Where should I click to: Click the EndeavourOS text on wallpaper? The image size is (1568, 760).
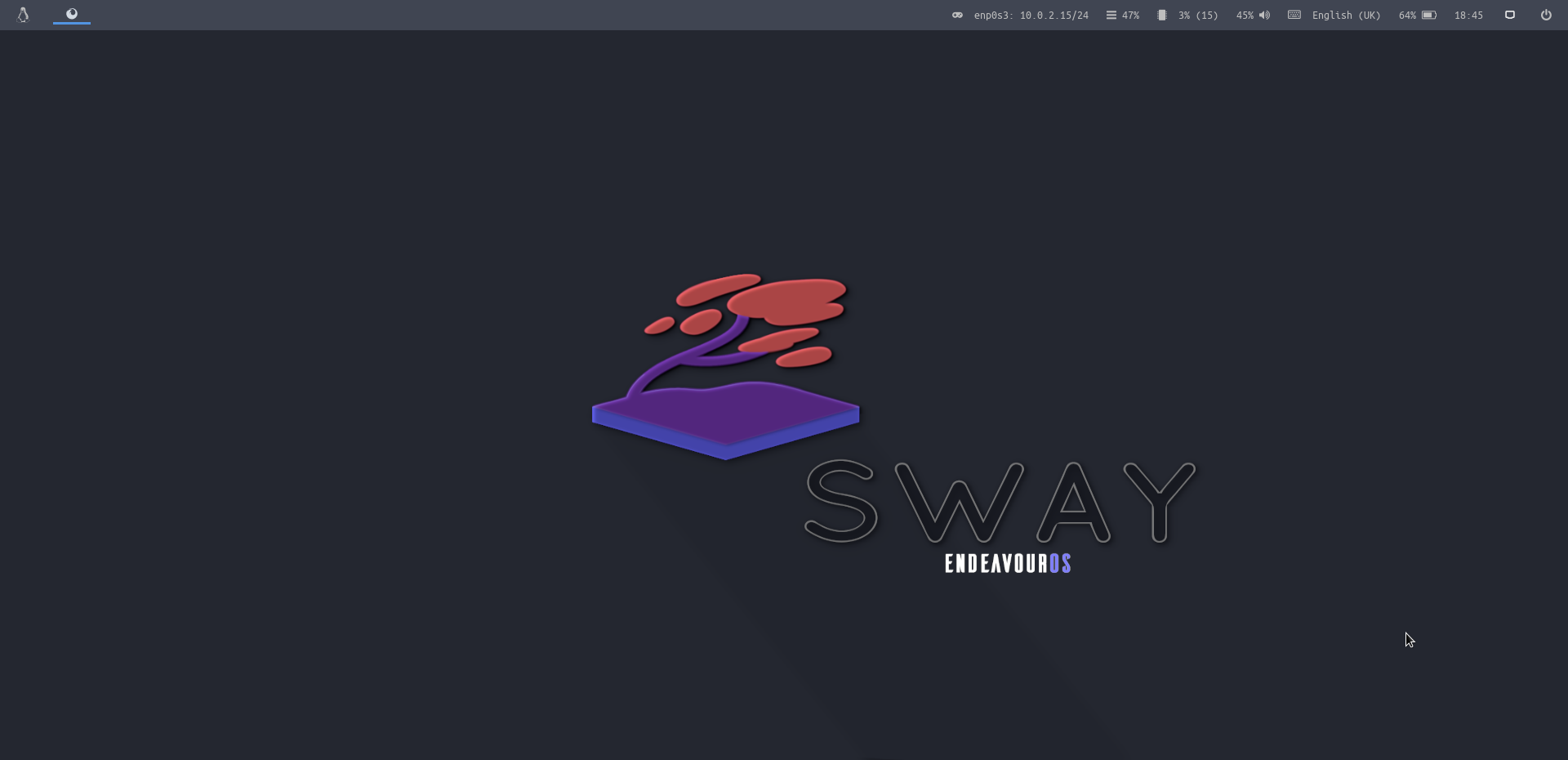pyautogui.click(x=1008, y=563)
